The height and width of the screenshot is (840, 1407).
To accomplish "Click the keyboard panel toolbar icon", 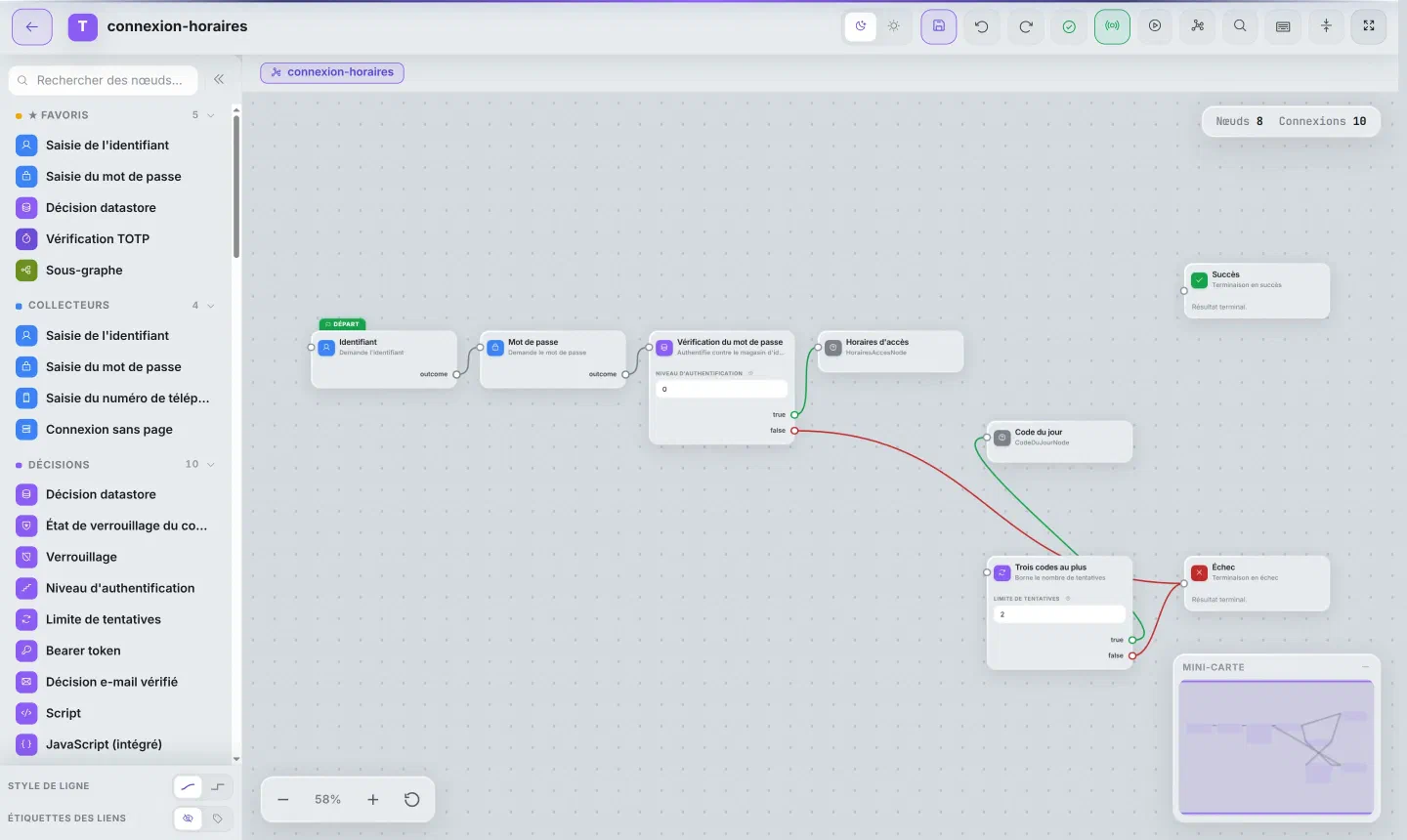I will 1283,26.
